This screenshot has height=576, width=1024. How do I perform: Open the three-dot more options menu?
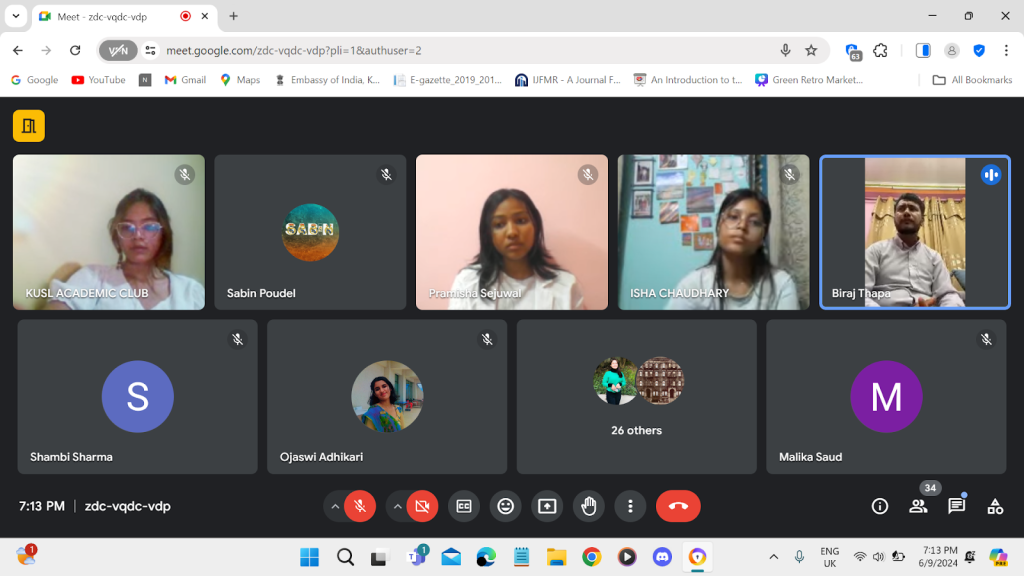(630, 506)
